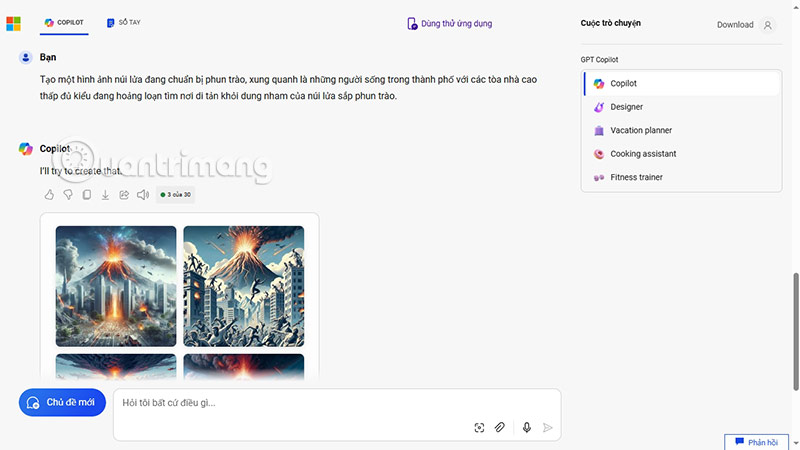Screen dimensions: 800x450
Task: Select Designer in the GPT Copilot list
Action: click(626, 107)
